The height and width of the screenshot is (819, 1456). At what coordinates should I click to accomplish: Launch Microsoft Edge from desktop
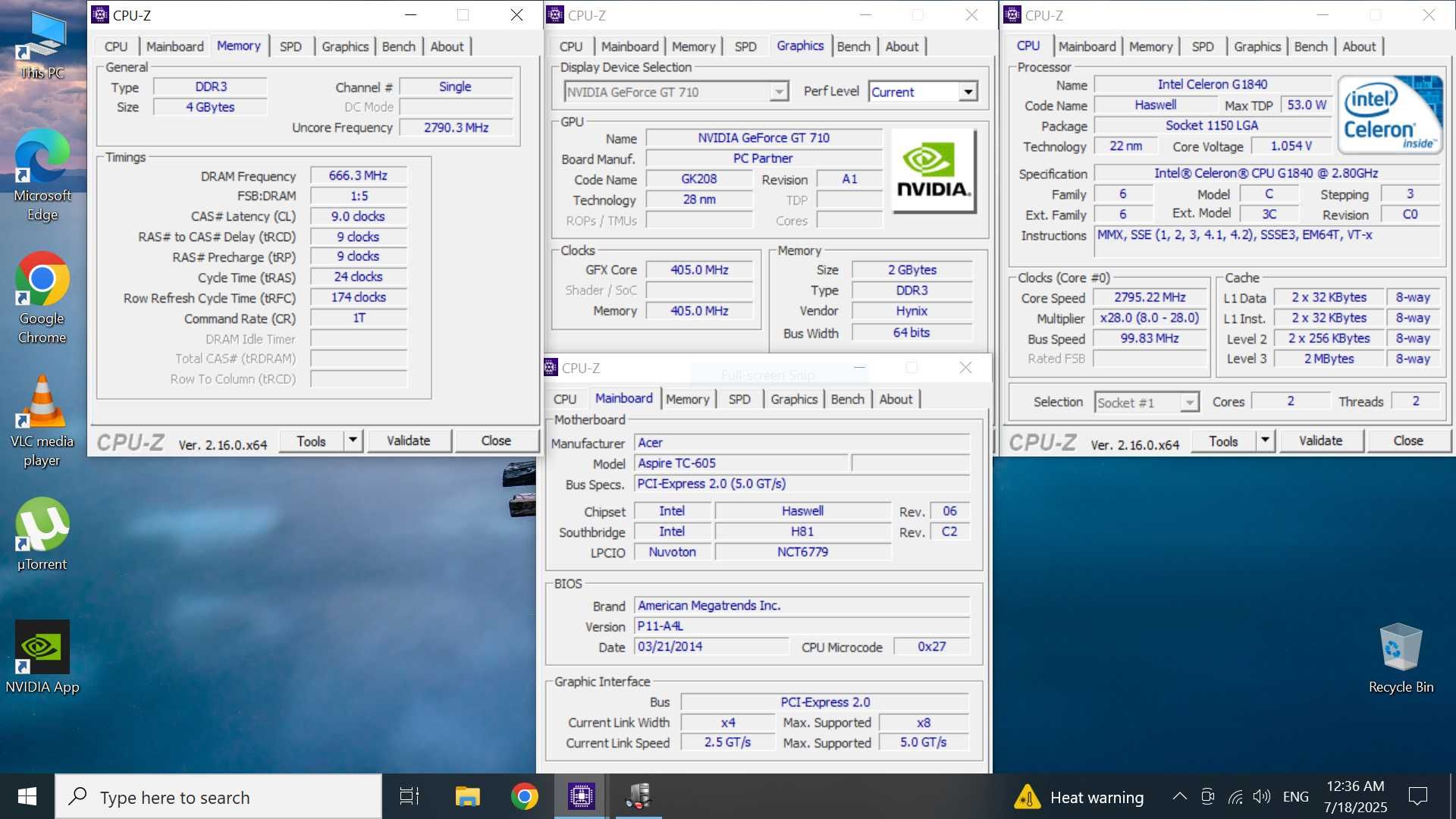click(x=42, y=176)
